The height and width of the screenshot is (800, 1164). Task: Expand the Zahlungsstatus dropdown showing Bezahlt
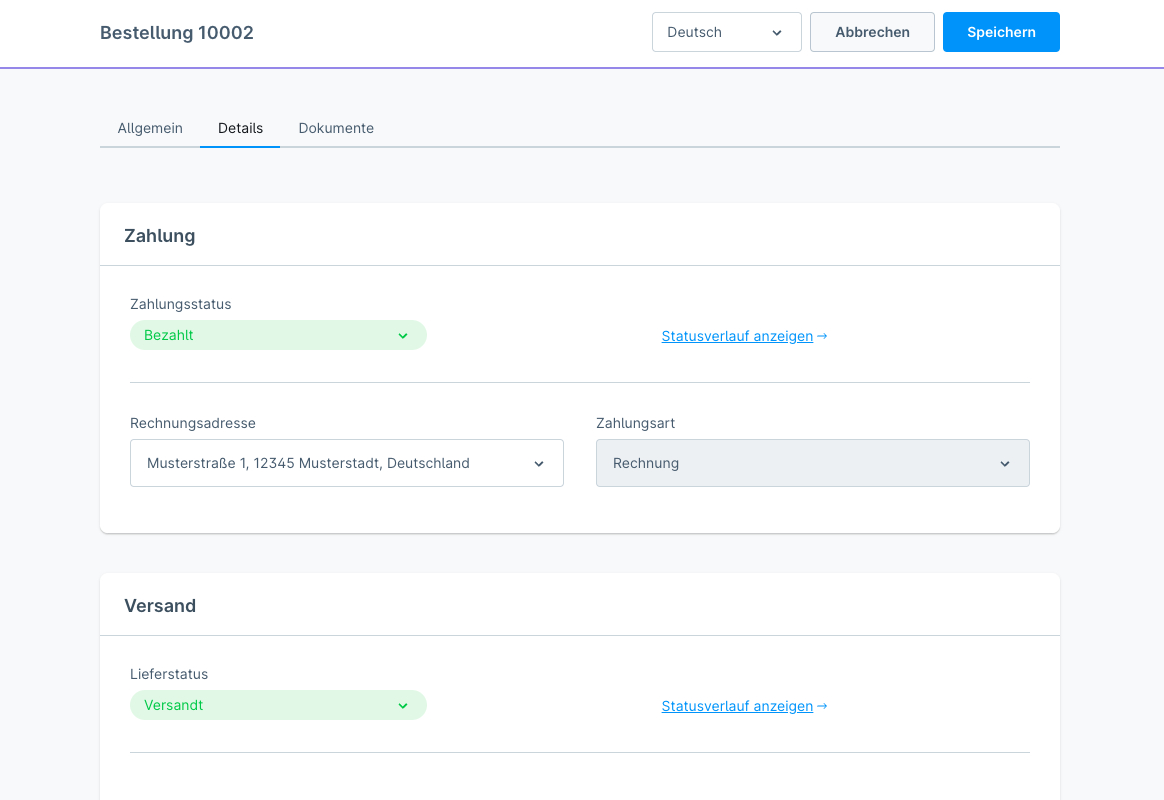coord(278,335)
